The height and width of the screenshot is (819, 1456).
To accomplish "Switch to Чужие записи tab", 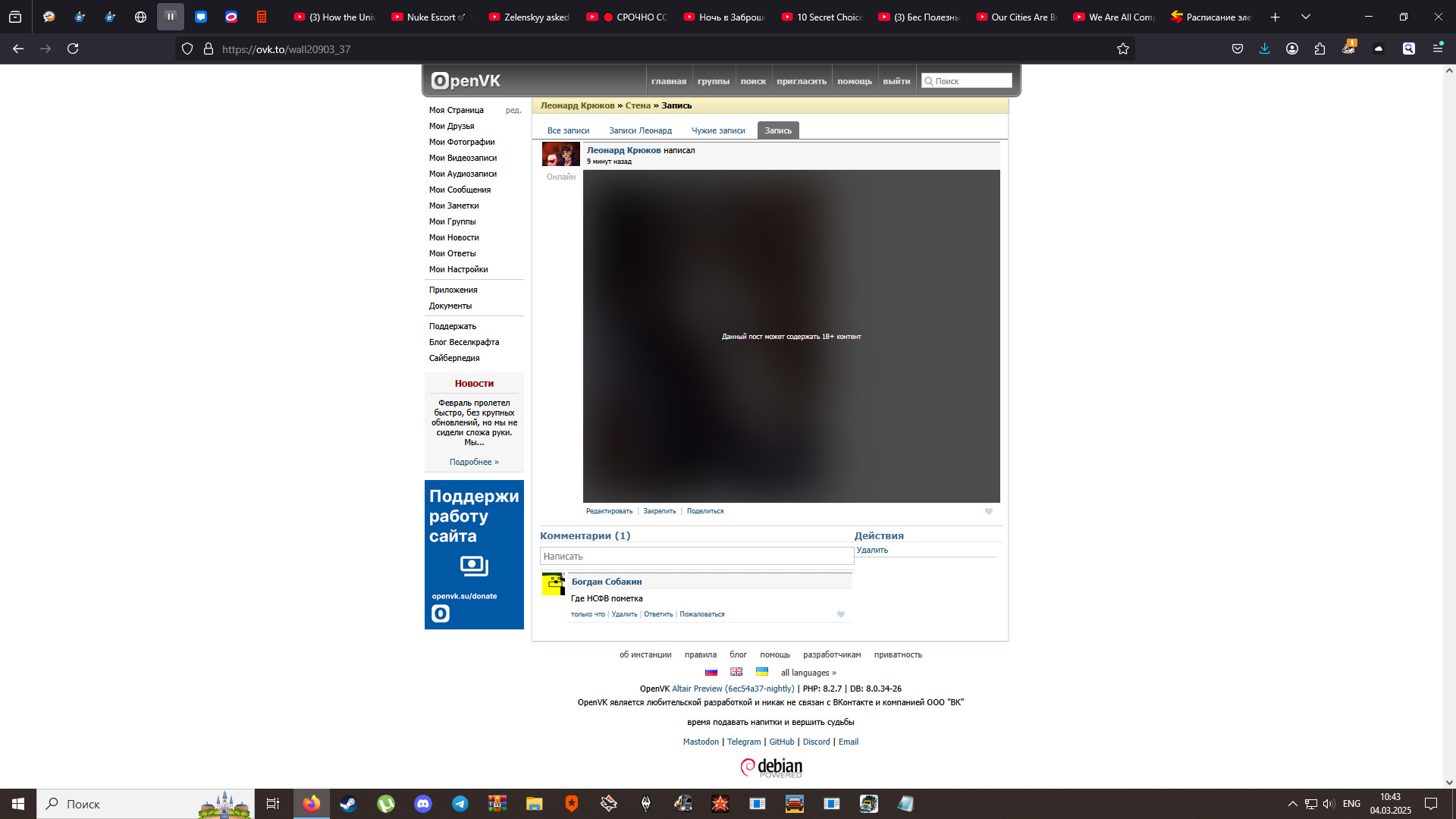I will (x=717, y=130).
